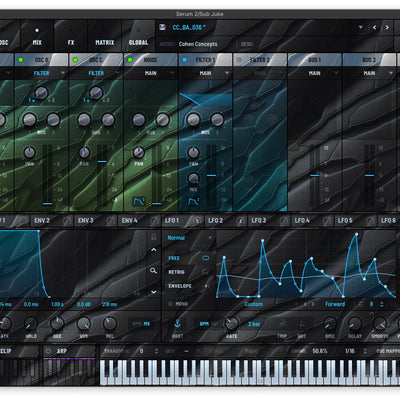Click the envelope lock icon

tap(154, 237)
